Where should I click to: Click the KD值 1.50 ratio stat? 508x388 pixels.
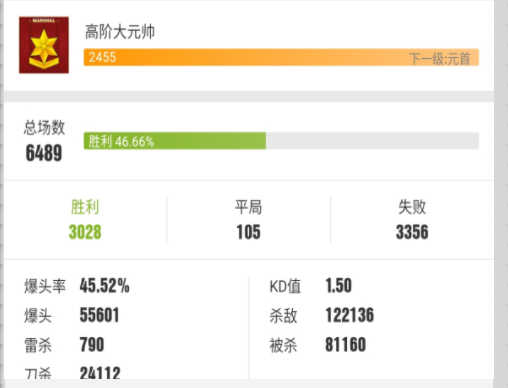(x=310, y=286)
